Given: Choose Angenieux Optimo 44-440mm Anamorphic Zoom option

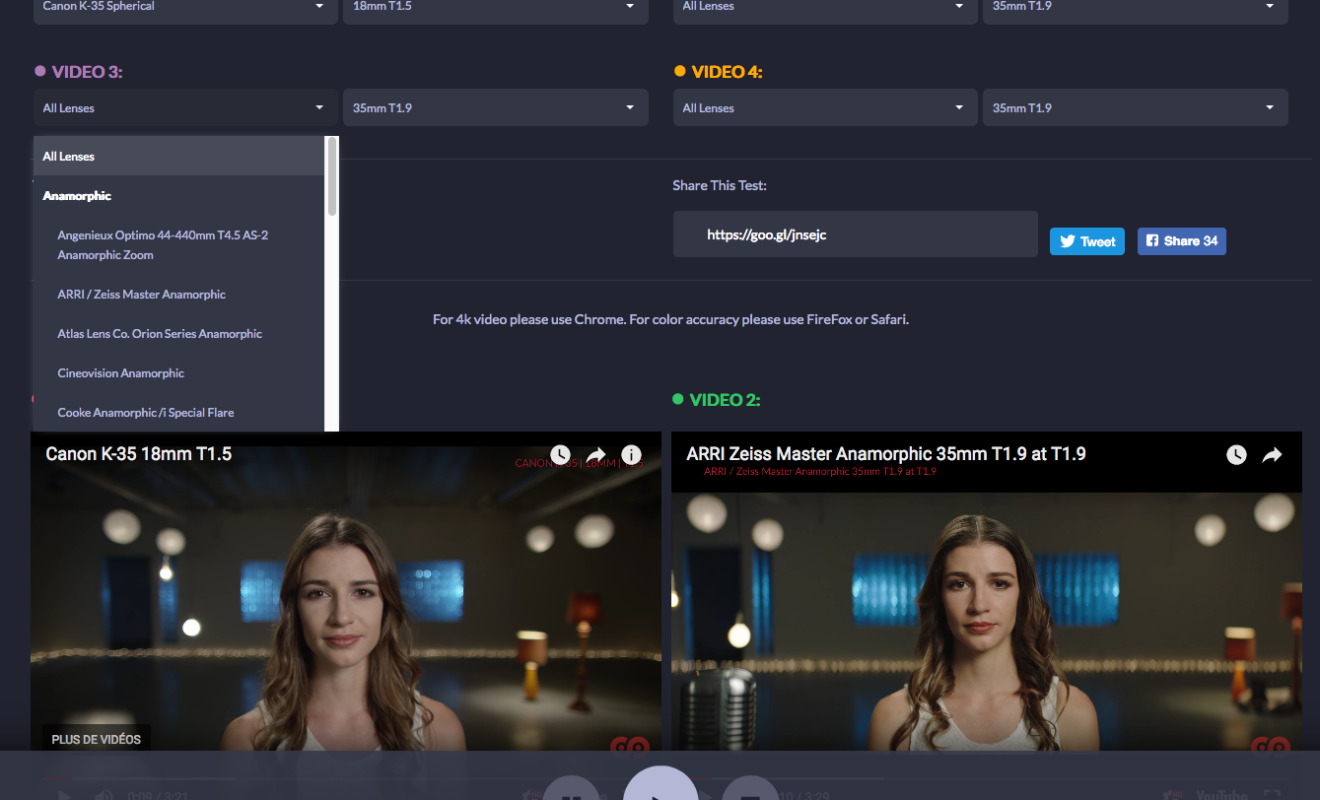Looking at the screenshot, I should (x=179, y=245).
